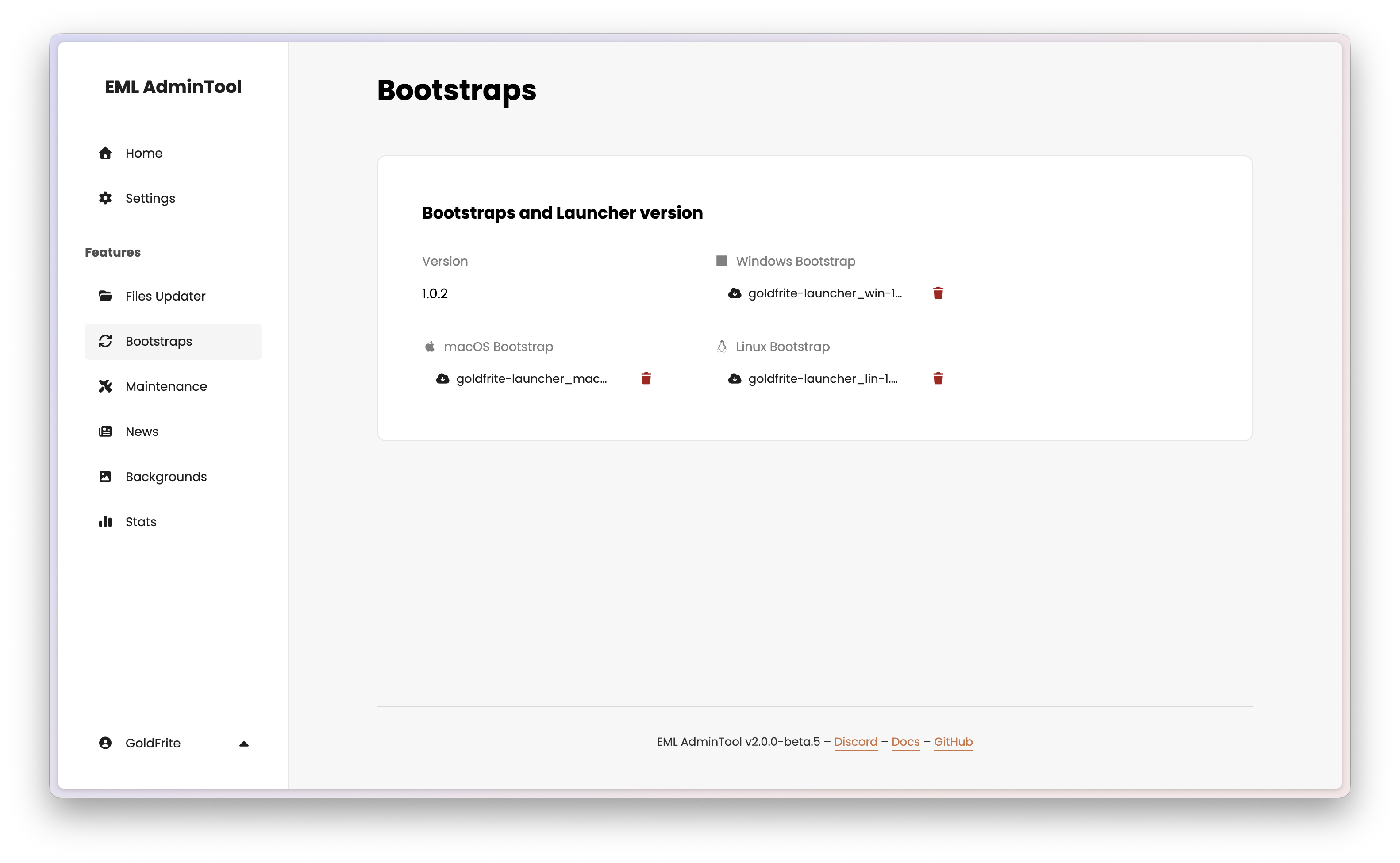The image size is (1400, 863).
Task: Select the Maintenance wrench icon
Action: click(x=106, y=386)
